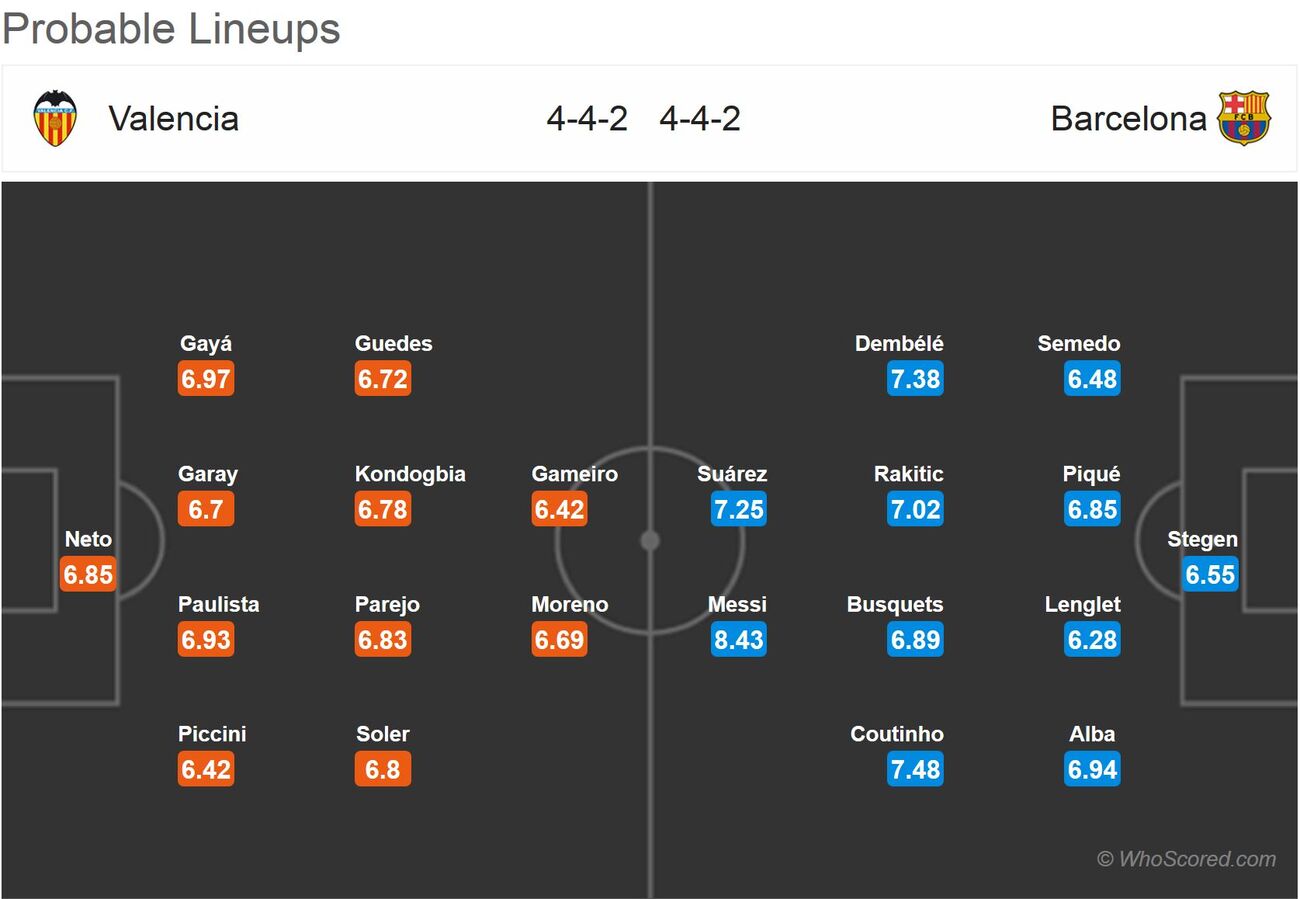Select Gayá's 6.97 rating badge
Viewport: 1300px width, 899px height.
tap(206, 379)
